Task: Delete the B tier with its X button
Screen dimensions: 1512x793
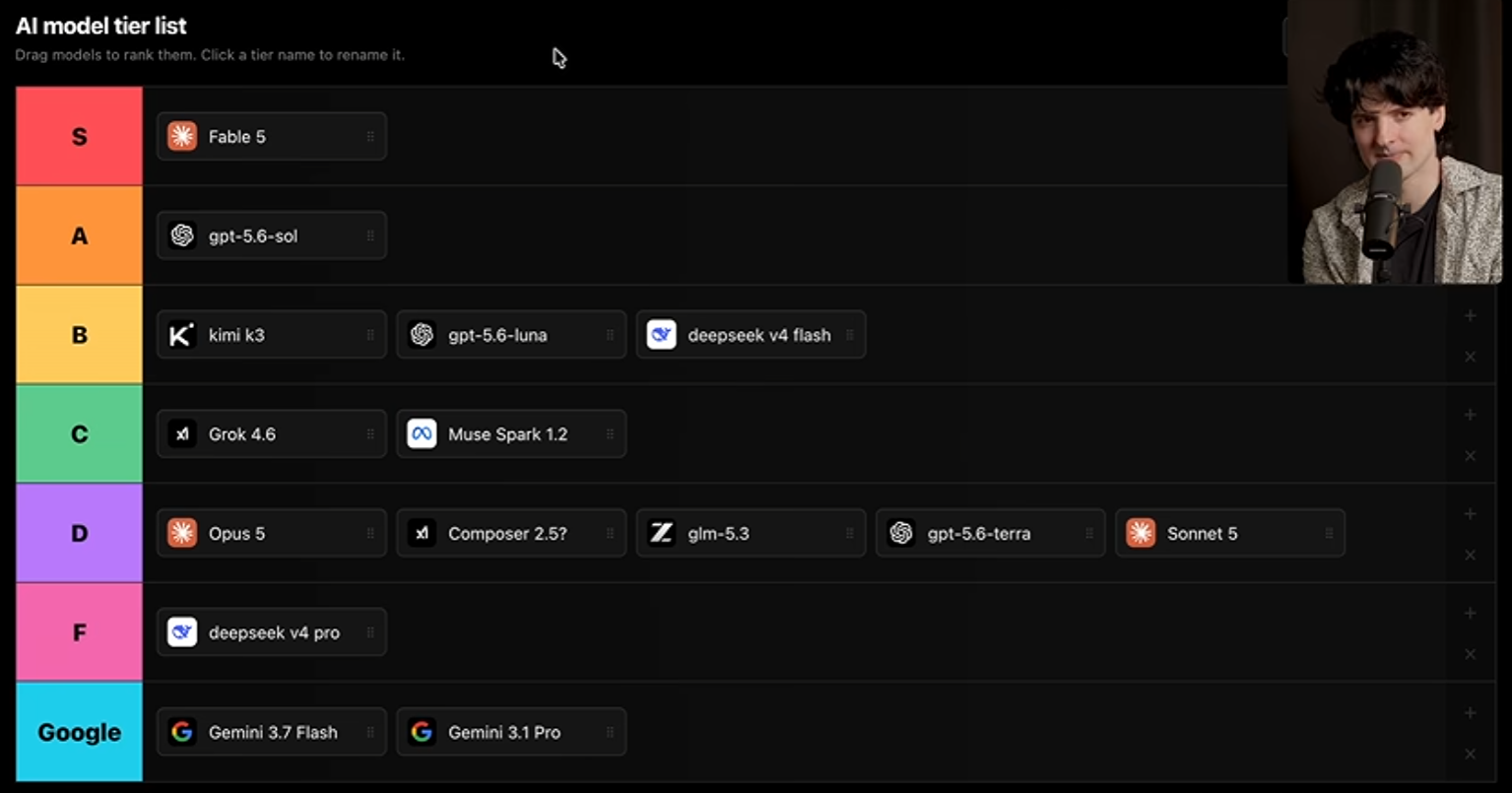Action: 1470,357
